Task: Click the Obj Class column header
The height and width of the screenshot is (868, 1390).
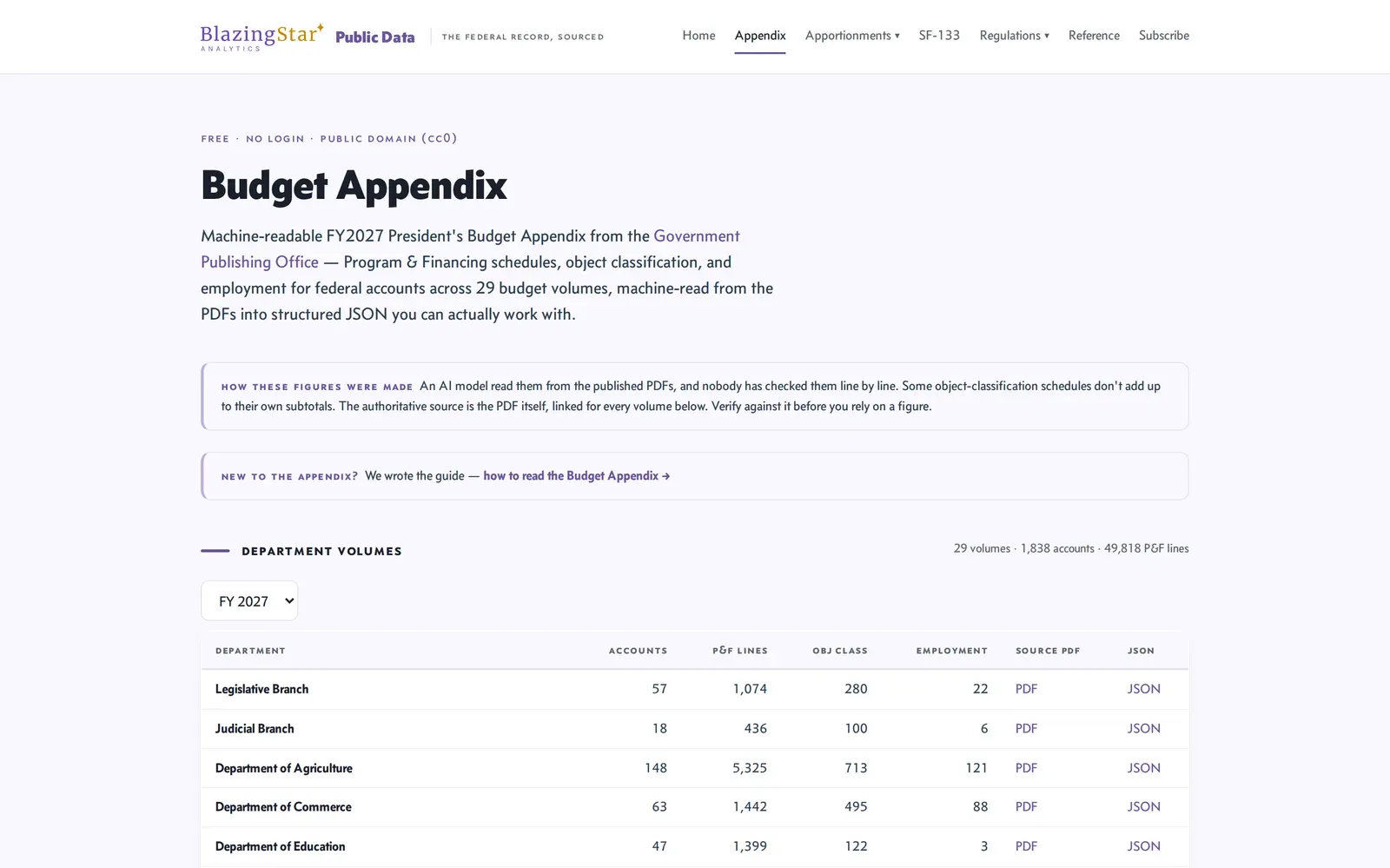Action: click(x=840, y=651)
